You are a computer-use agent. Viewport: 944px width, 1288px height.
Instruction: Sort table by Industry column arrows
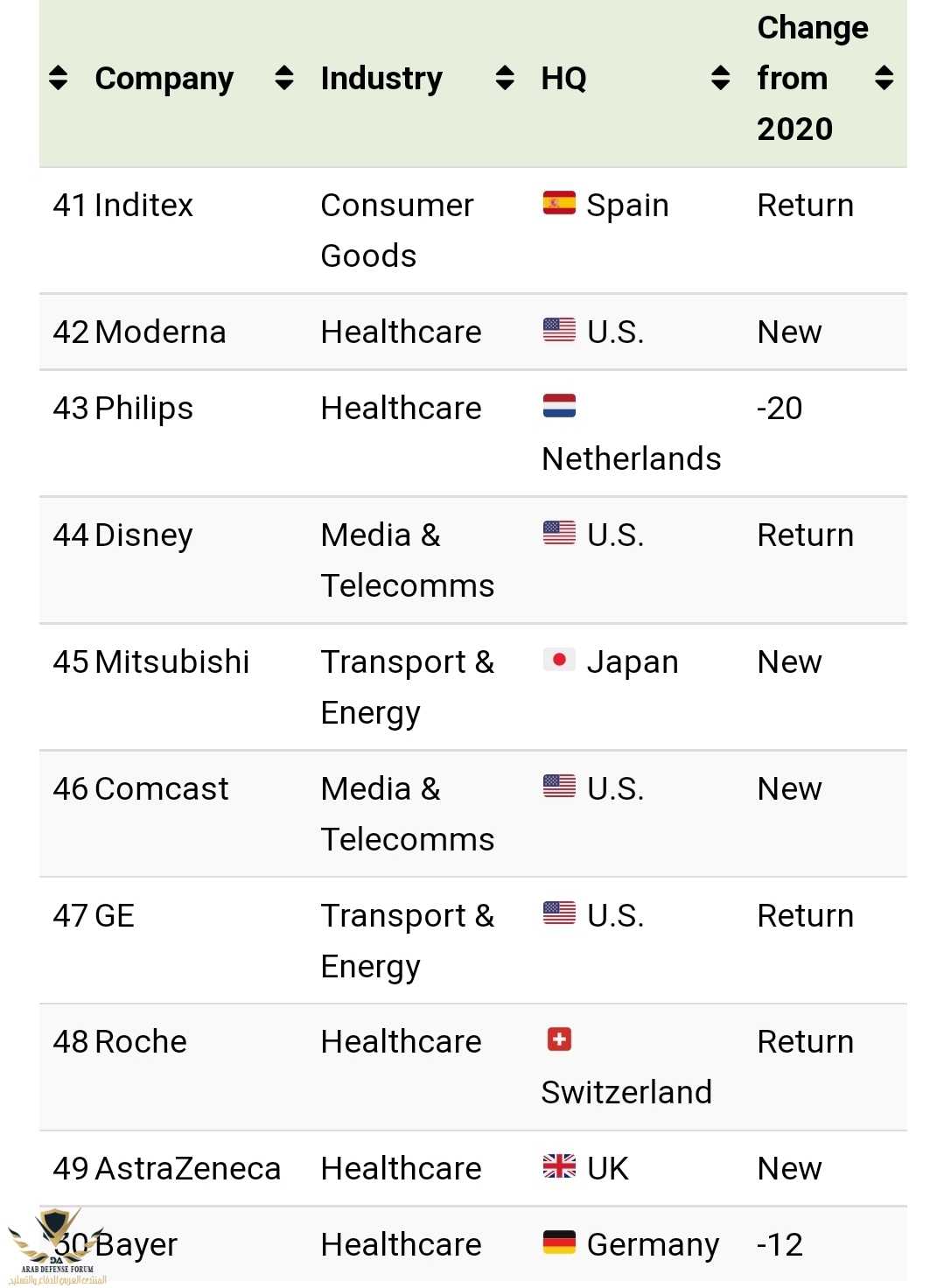(284, 78)
